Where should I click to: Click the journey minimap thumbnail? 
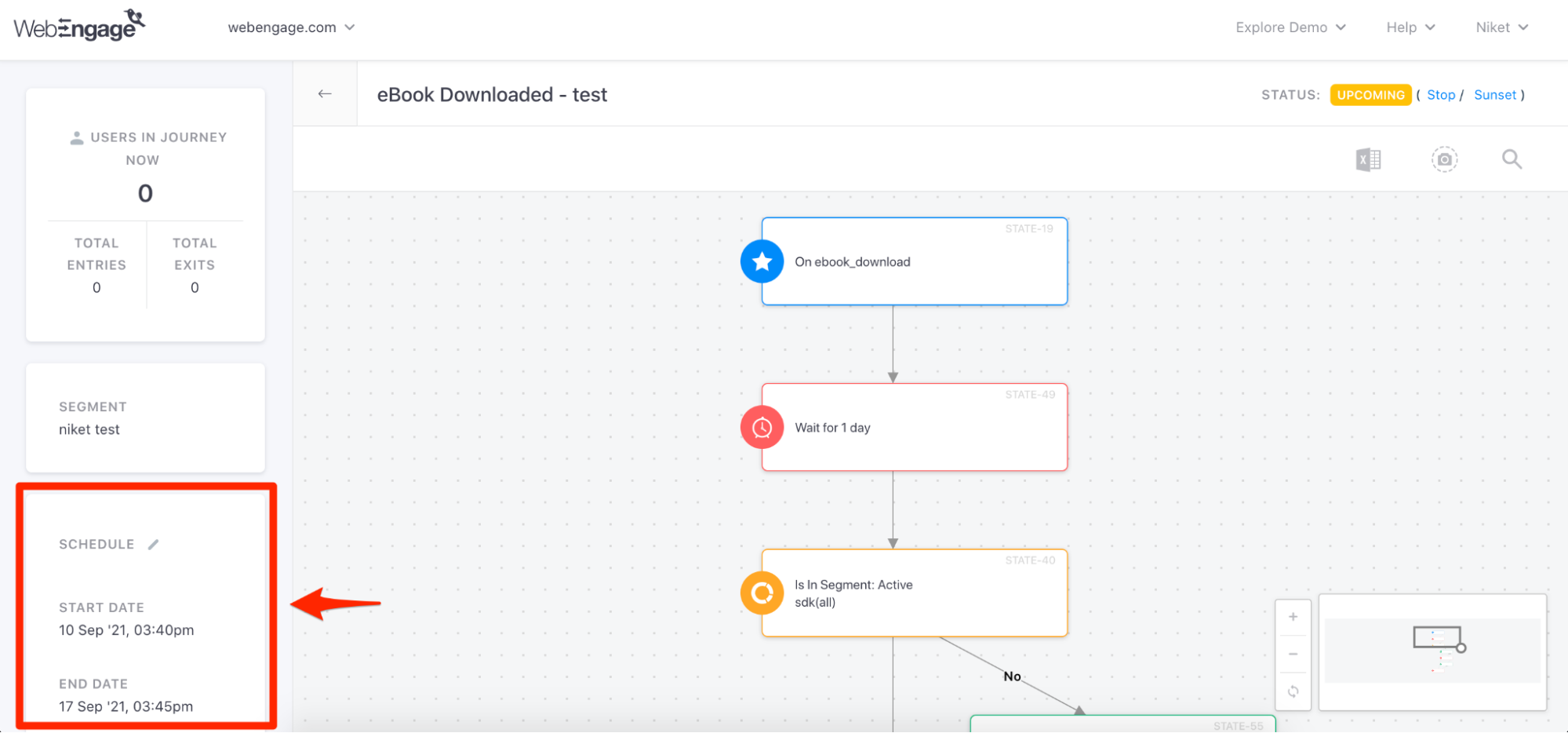[1432, 651]
